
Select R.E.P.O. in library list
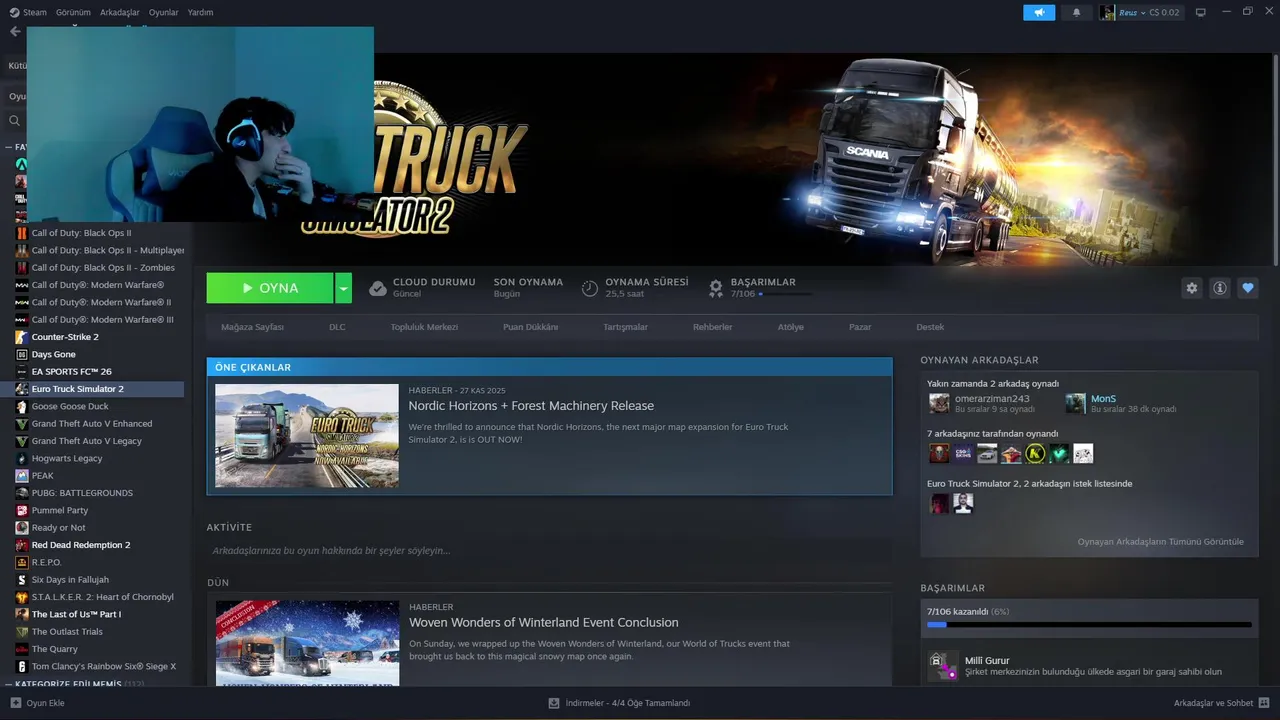click(x=46, y=562)
